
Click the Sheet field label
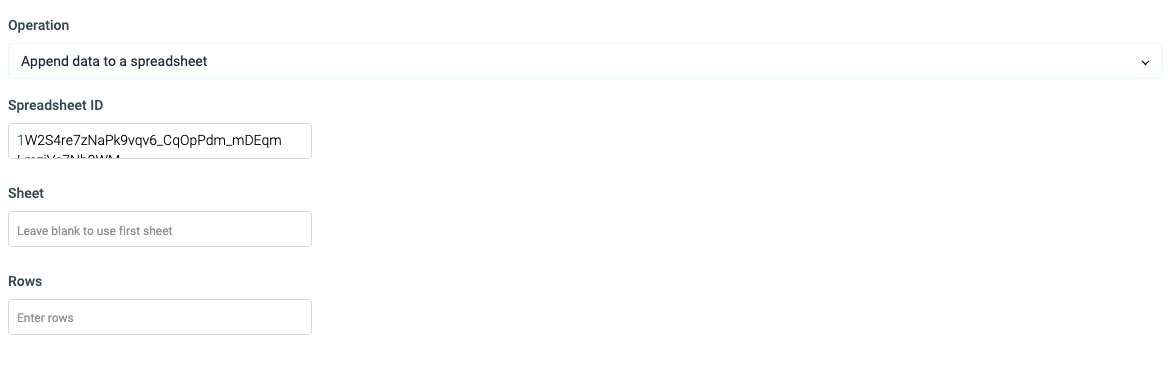(26, 193)
